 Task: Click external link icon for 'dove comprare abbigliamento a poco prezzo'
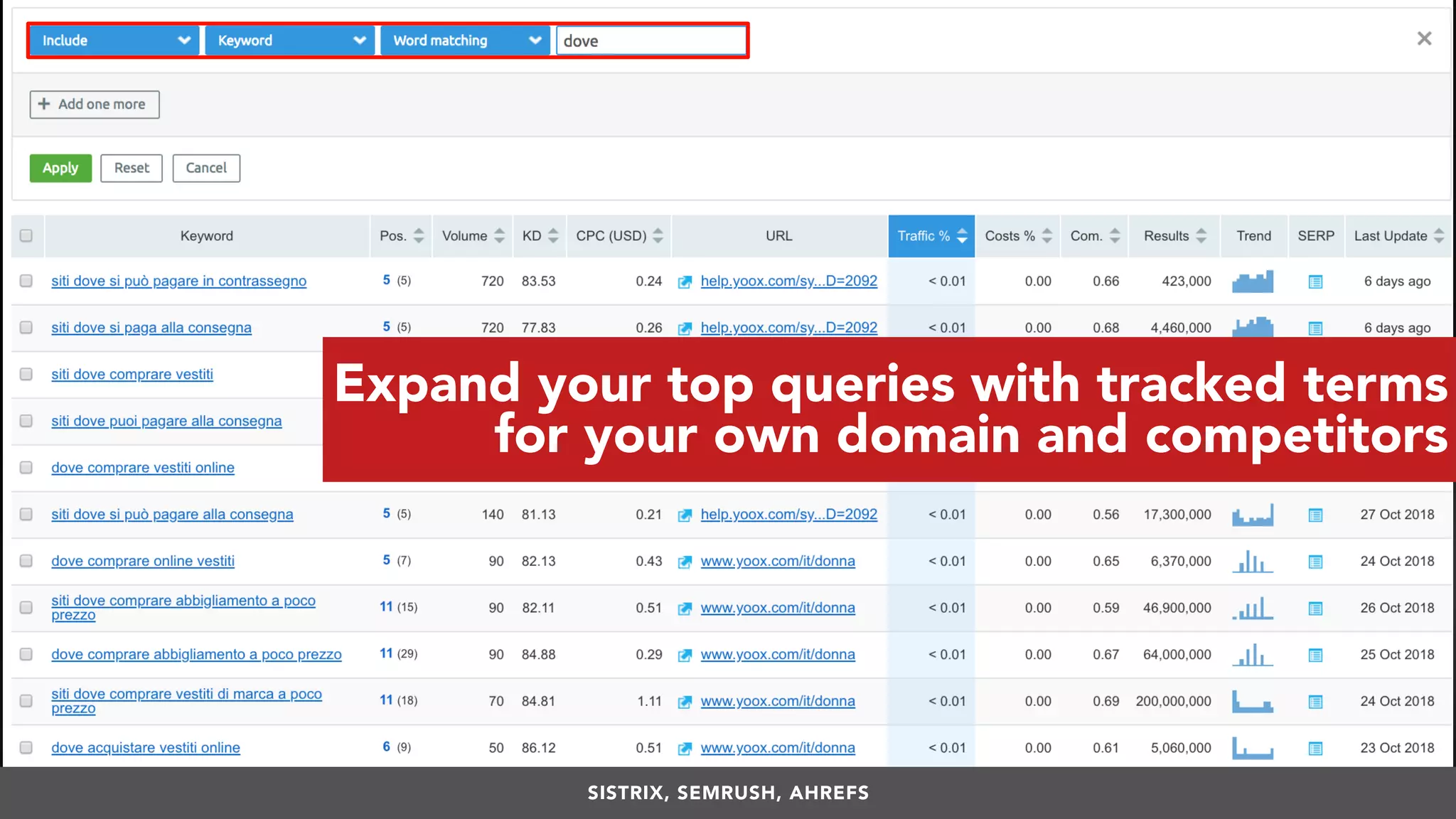[685, 655]
